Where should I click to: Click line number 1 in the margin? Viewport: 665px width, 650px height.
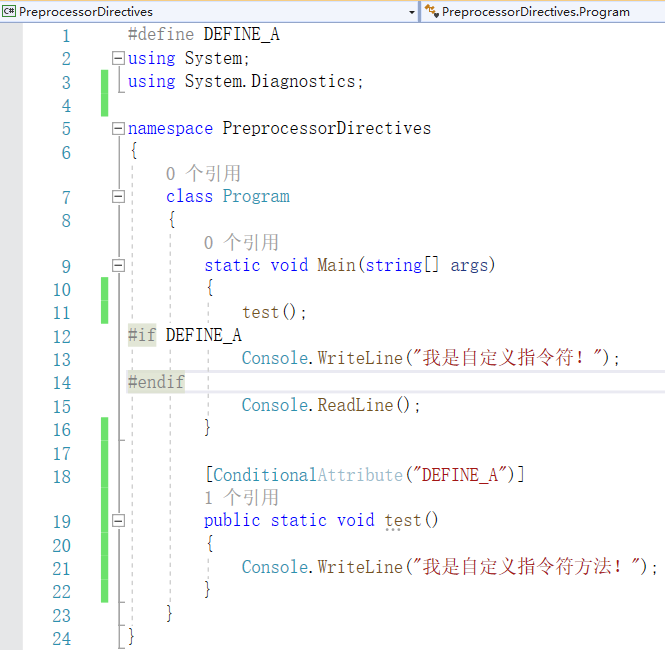tap(66, 36)
